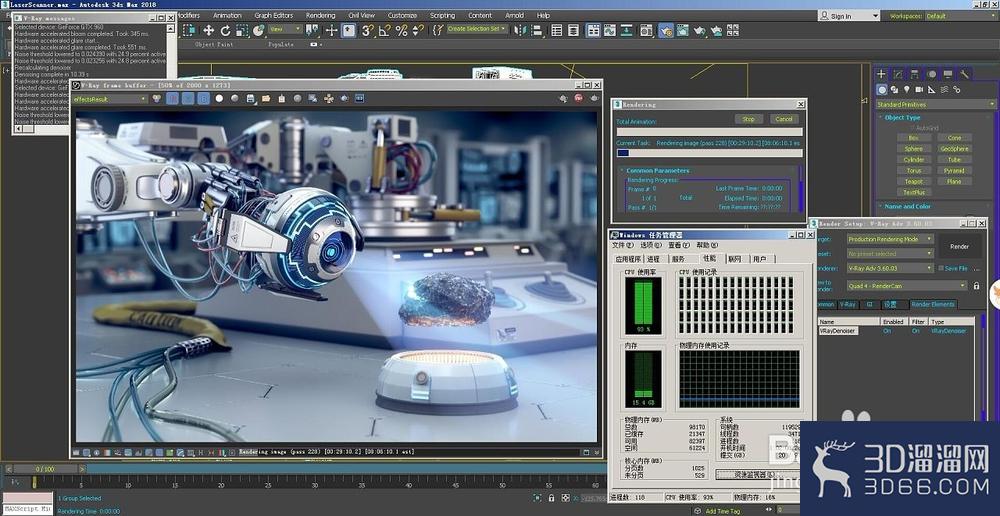The image size is (1000, 516).
Task: Open the Motion tab in command panel
Action: click(x=932, y=74)
